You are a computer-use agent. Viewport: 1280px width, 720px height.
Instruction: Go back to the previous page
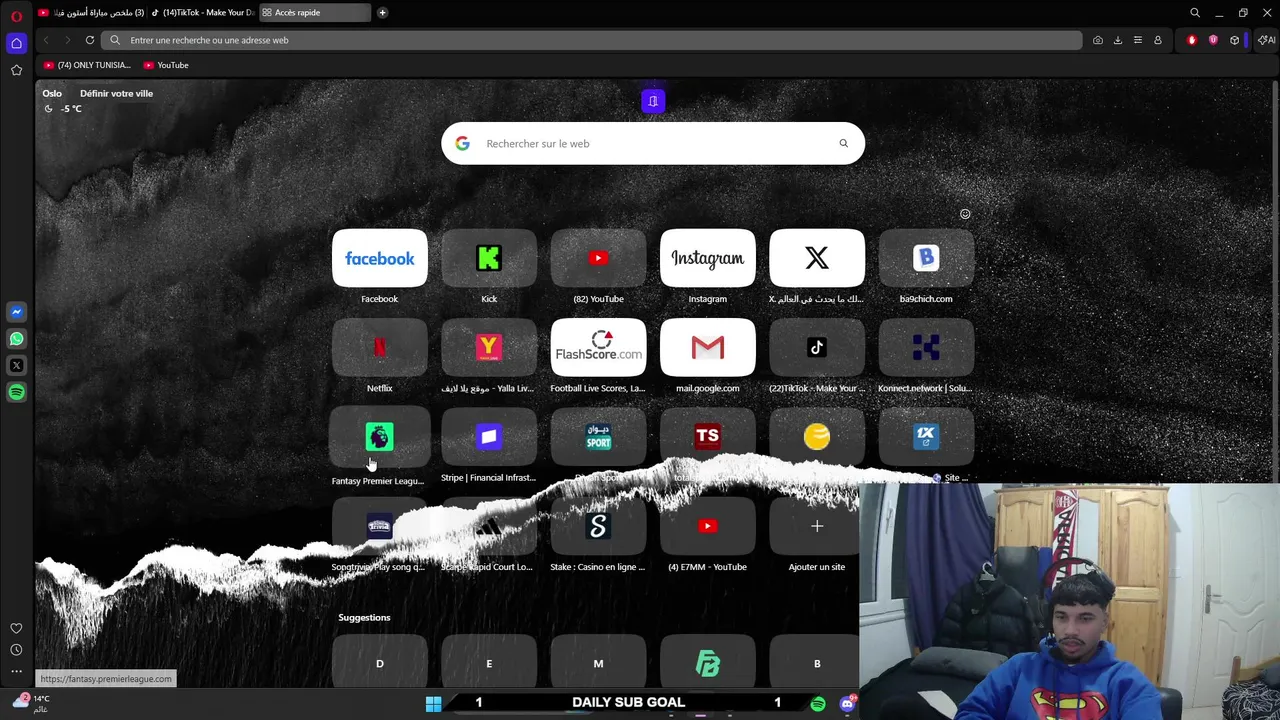[46, 40]
